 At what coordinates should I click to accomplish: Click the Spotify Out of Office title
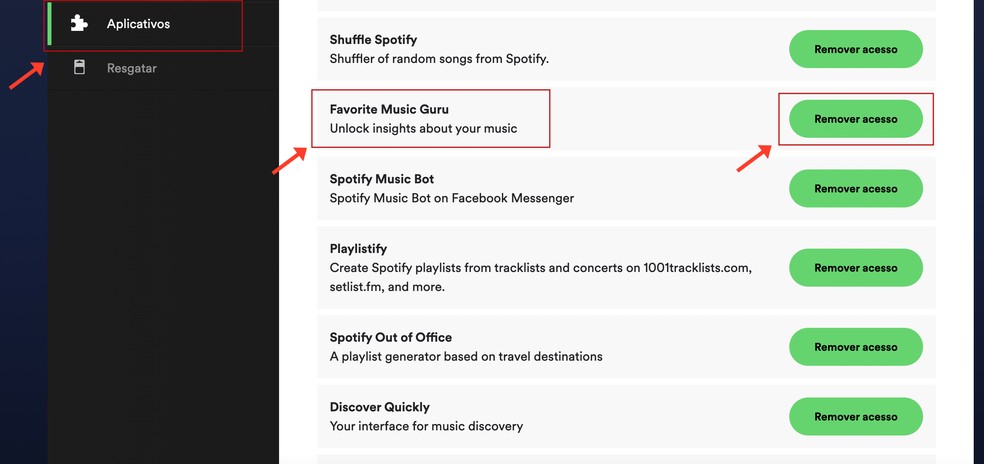(390, 337)
